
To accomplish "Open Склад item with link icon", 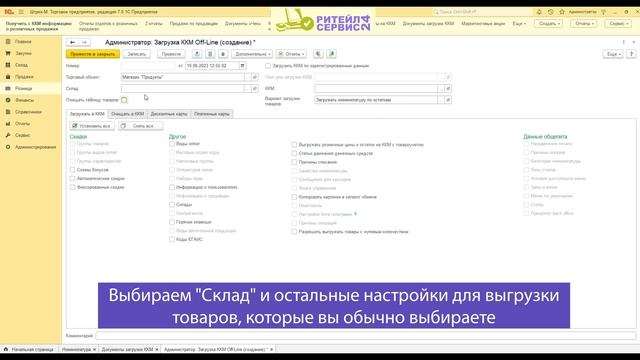I will [255, 89].
